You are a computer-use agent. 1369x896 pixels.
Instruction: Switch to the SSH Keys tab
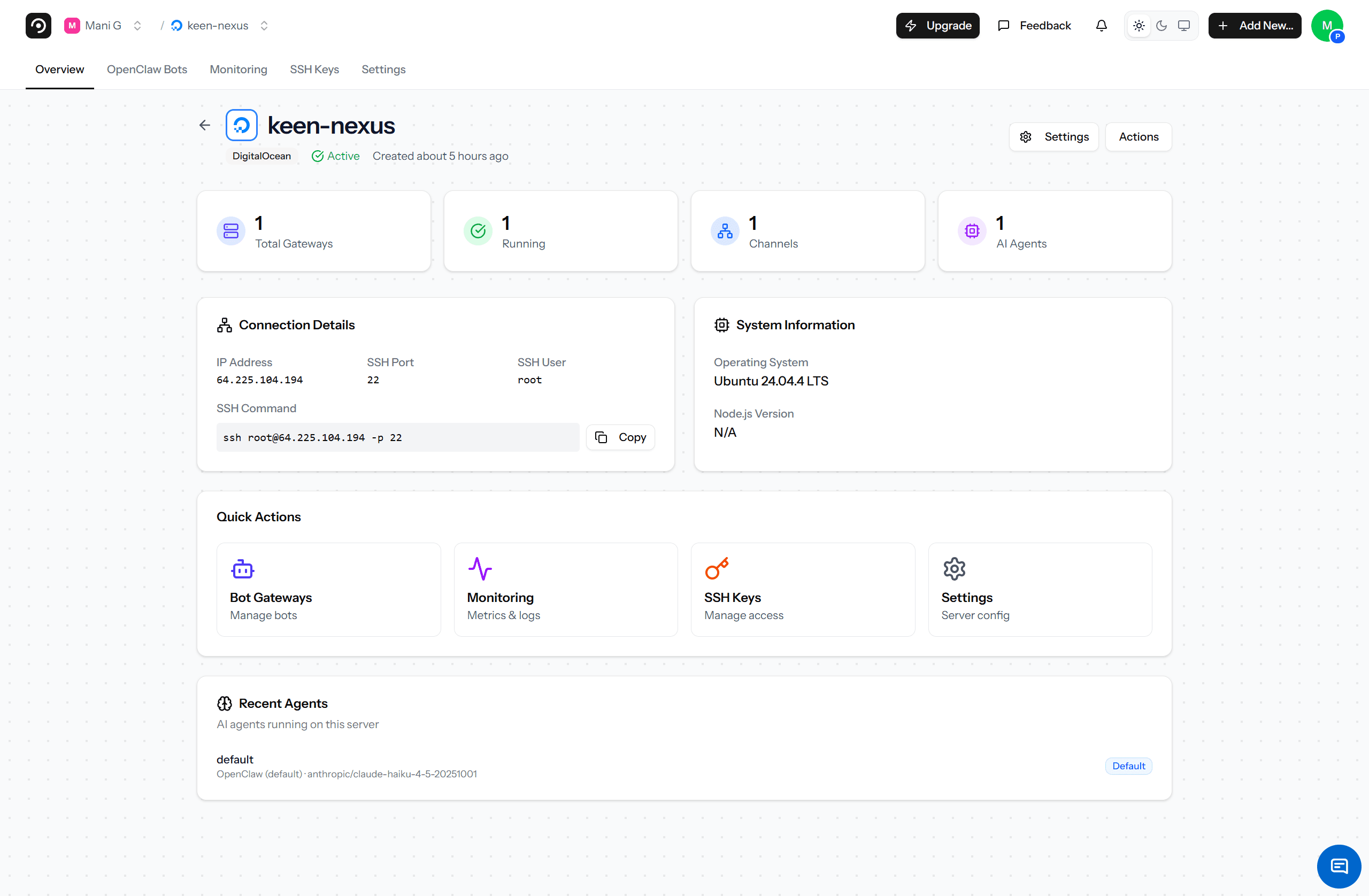314,69
